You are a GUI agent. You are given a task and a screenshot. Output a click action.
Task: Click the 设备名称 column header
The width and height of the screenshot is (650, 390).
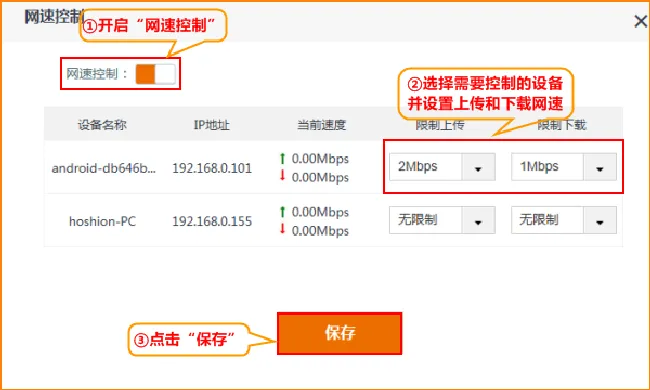102,125
